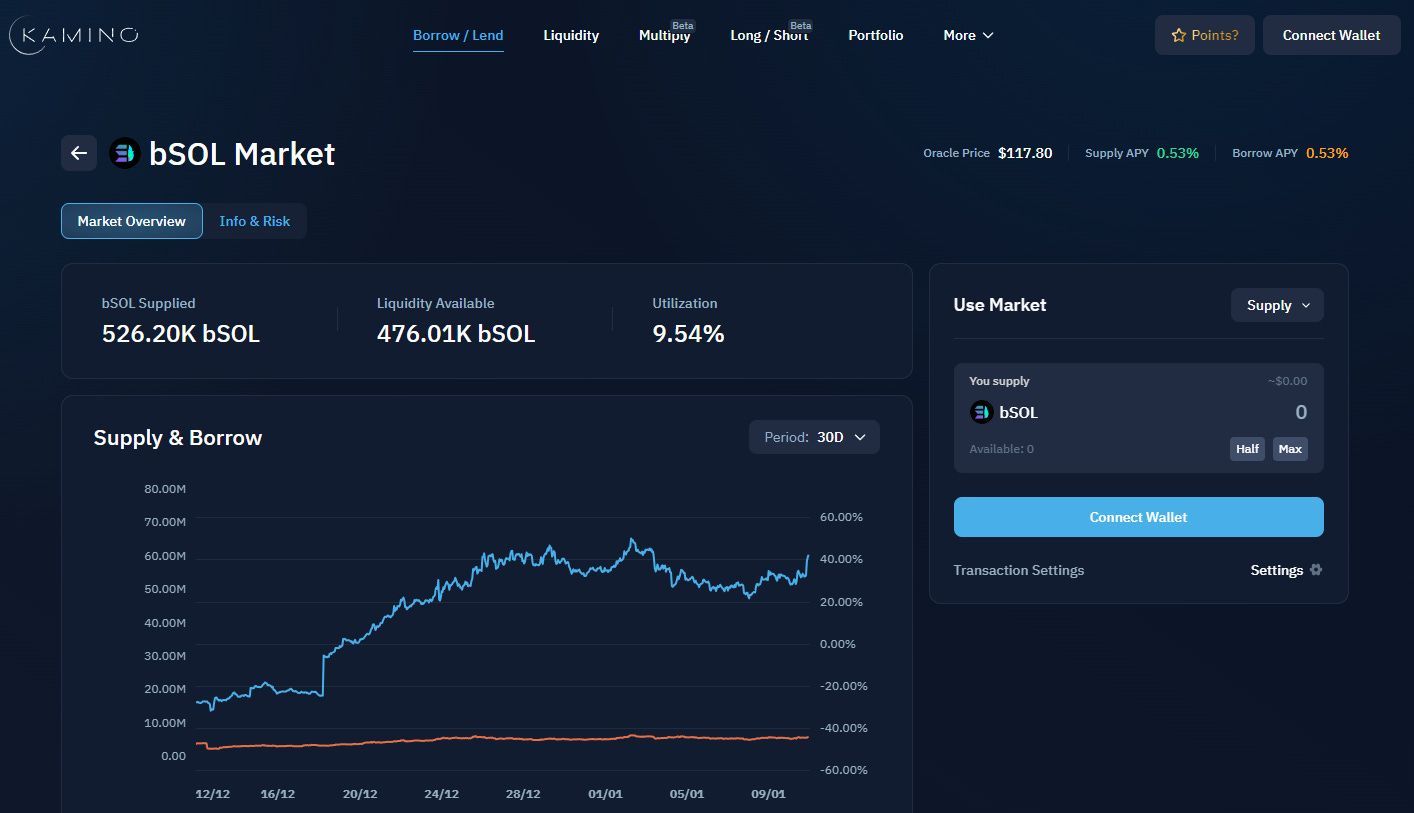Click the Kamino logo

pos(73,35)
